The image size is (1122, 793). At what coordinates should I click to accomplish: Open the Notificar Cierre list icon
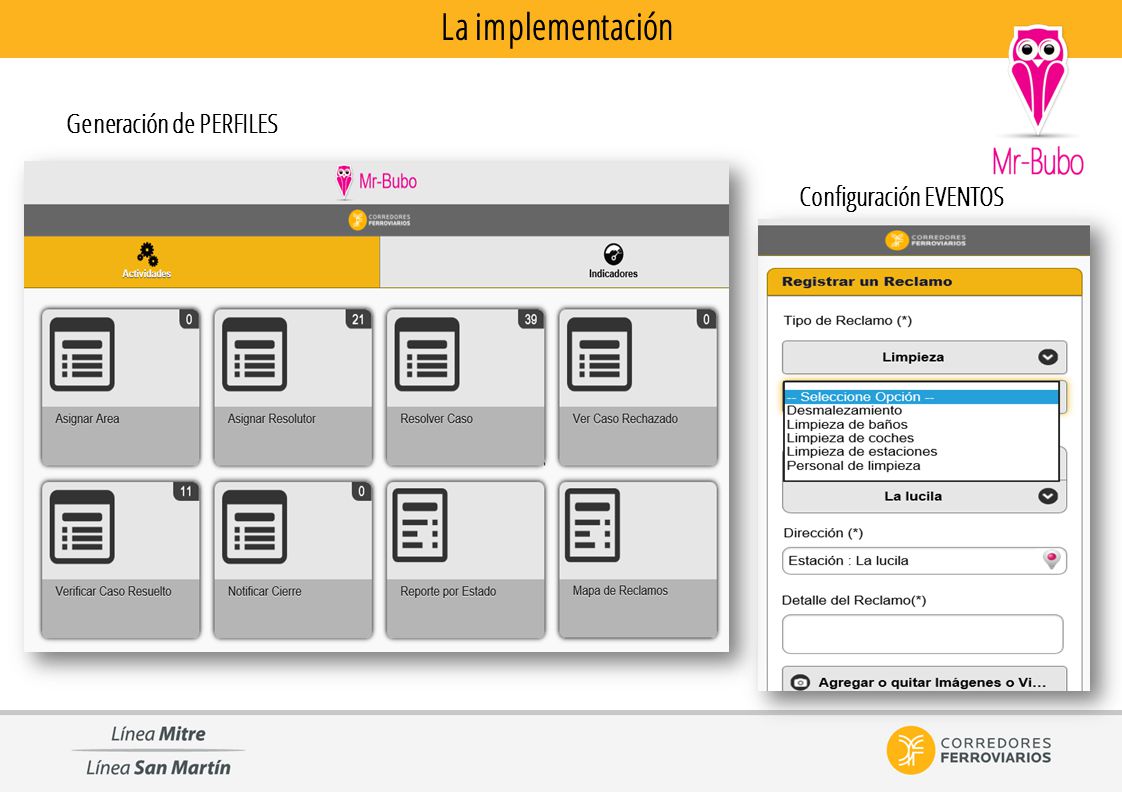[255, 527]
